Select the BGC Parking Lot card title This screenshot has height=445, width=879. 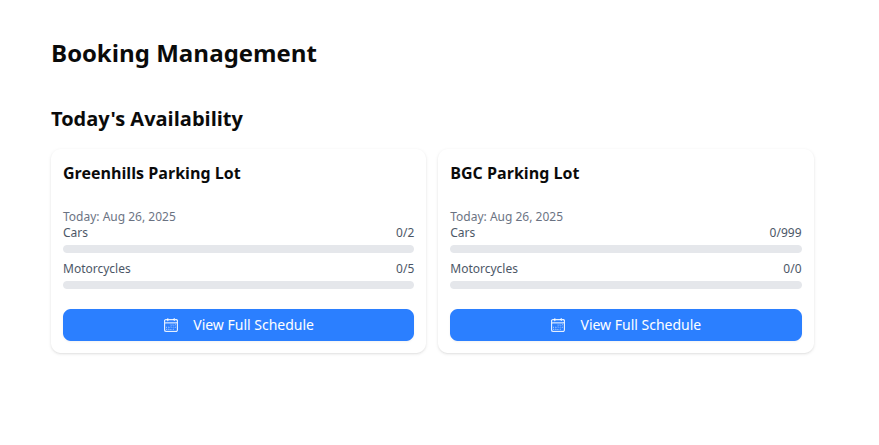coord(514,173)
